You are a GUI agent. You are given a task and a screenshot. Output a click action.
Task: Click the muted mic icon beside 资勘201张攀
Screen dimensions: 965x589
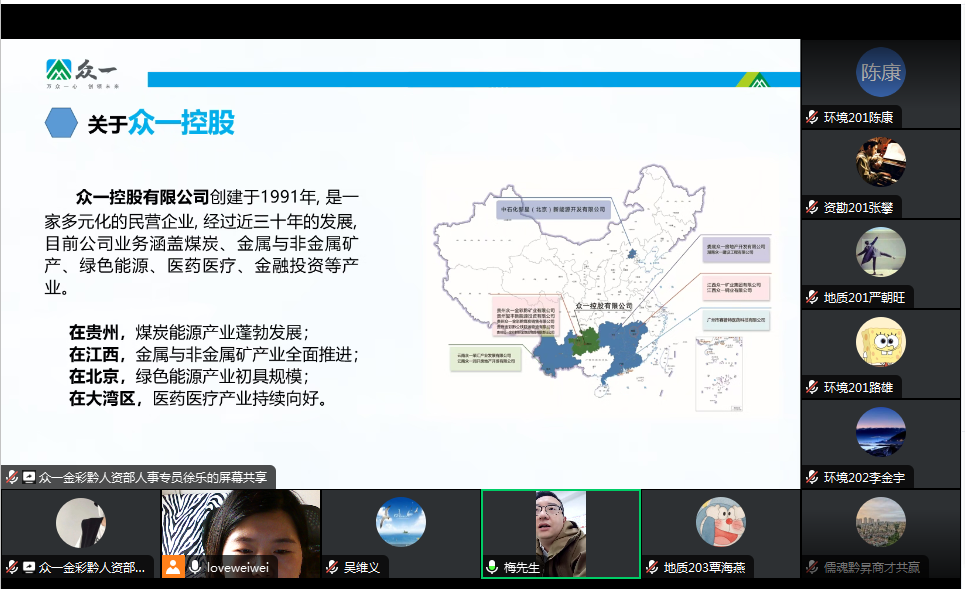click(813, 208)
